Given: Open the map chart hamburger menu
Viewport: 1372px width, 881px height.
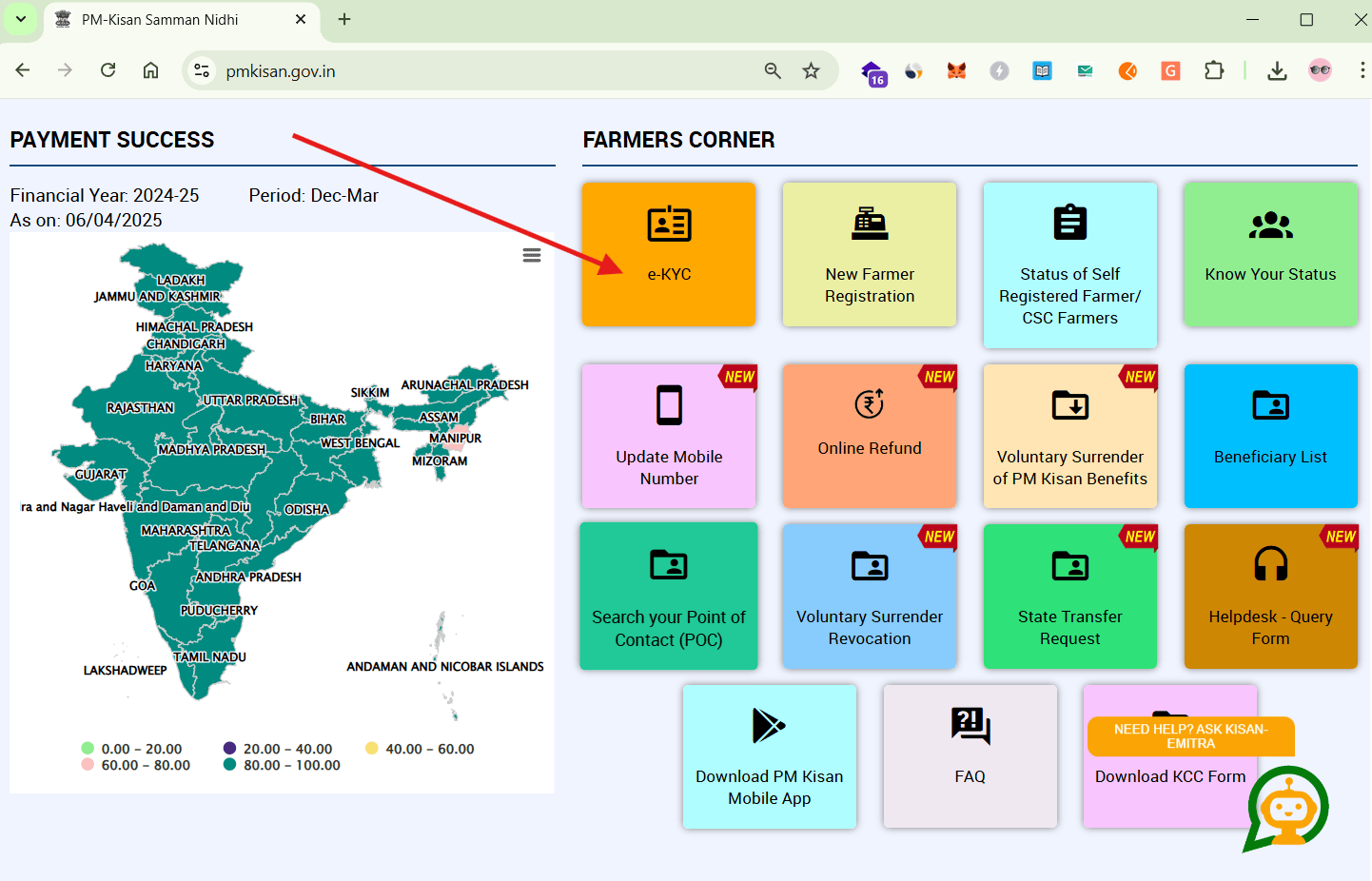Looking at the screenshot, I should point(532,255).
